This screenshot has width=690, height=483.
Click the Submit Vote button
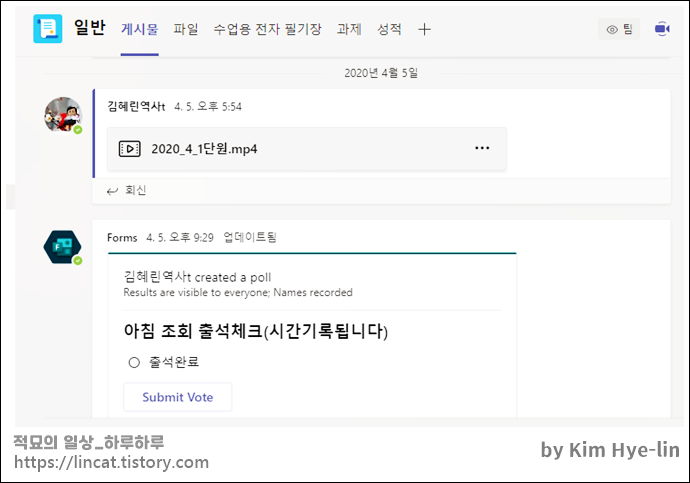coord(177,397)
